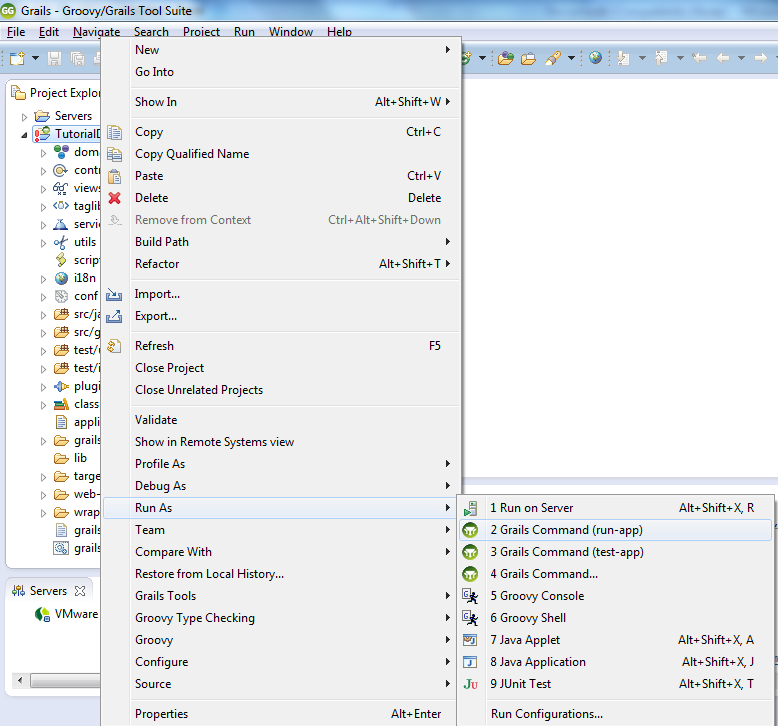Open Properties from the context menu
The image size is (778, 726).
(161, 714)
